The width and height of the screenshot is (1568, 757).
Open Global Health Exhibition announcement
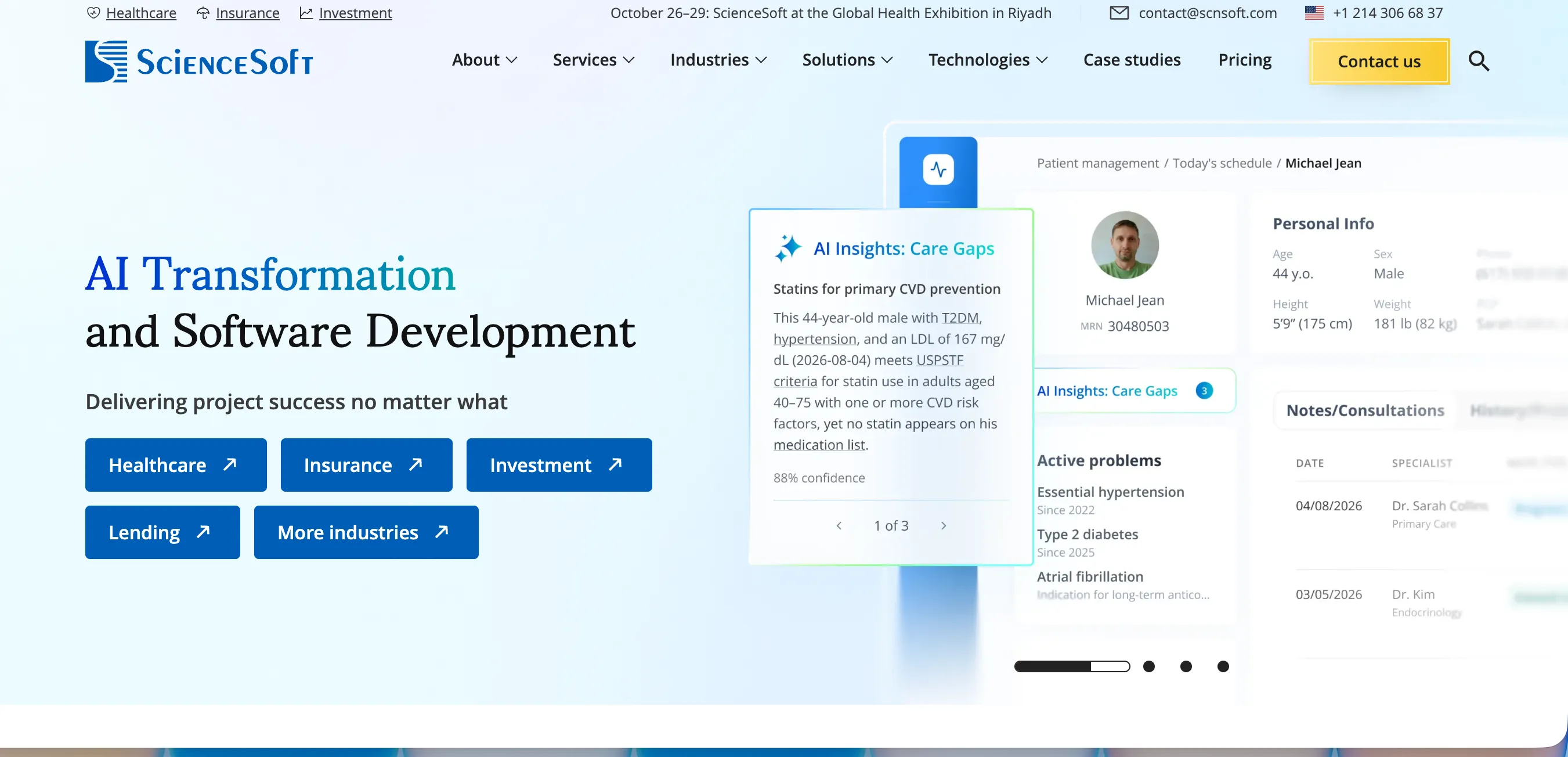pos(831,13)
